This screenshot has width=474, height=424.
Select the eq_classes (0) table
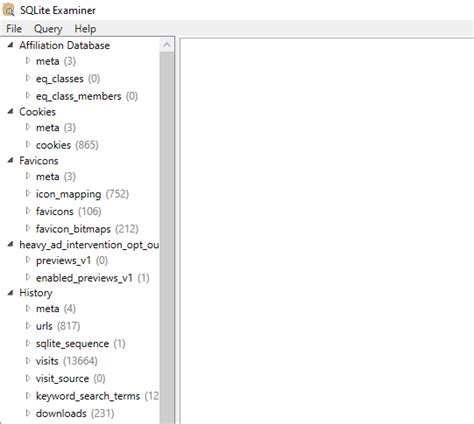(x=68, y=79)
